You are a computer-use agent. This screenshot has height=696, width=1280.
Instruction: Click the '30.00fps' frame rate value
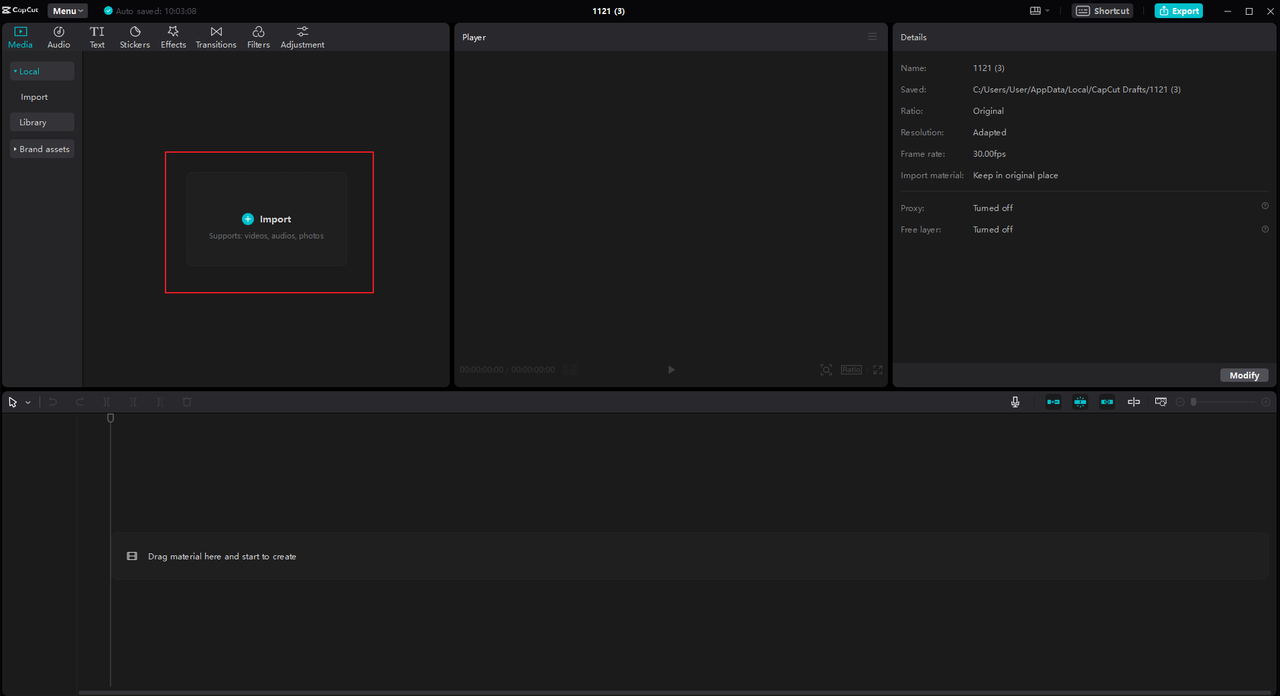pos(989,154)
